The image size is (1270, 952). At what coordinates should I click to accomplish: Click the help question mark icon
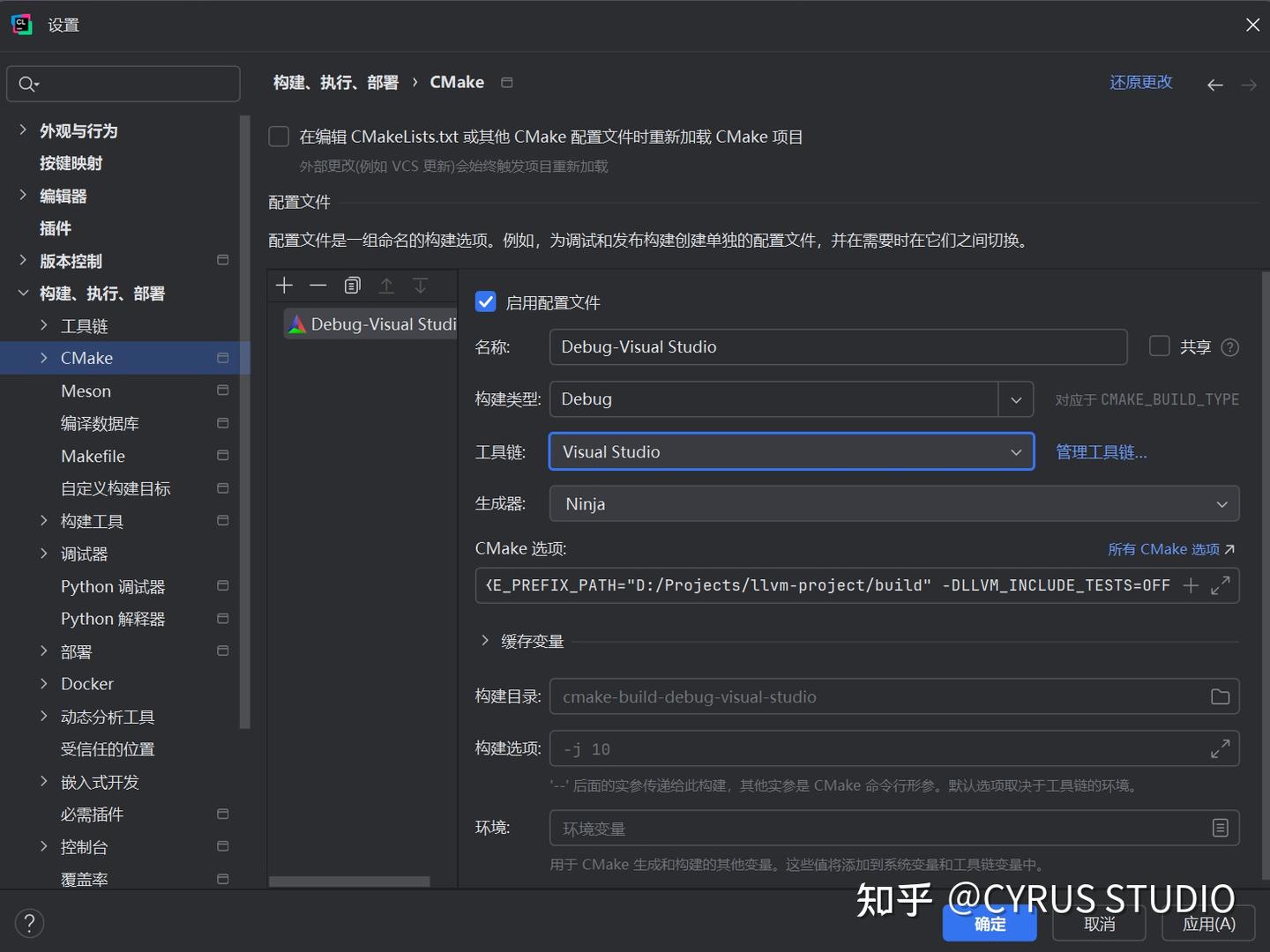pos(29,922)
